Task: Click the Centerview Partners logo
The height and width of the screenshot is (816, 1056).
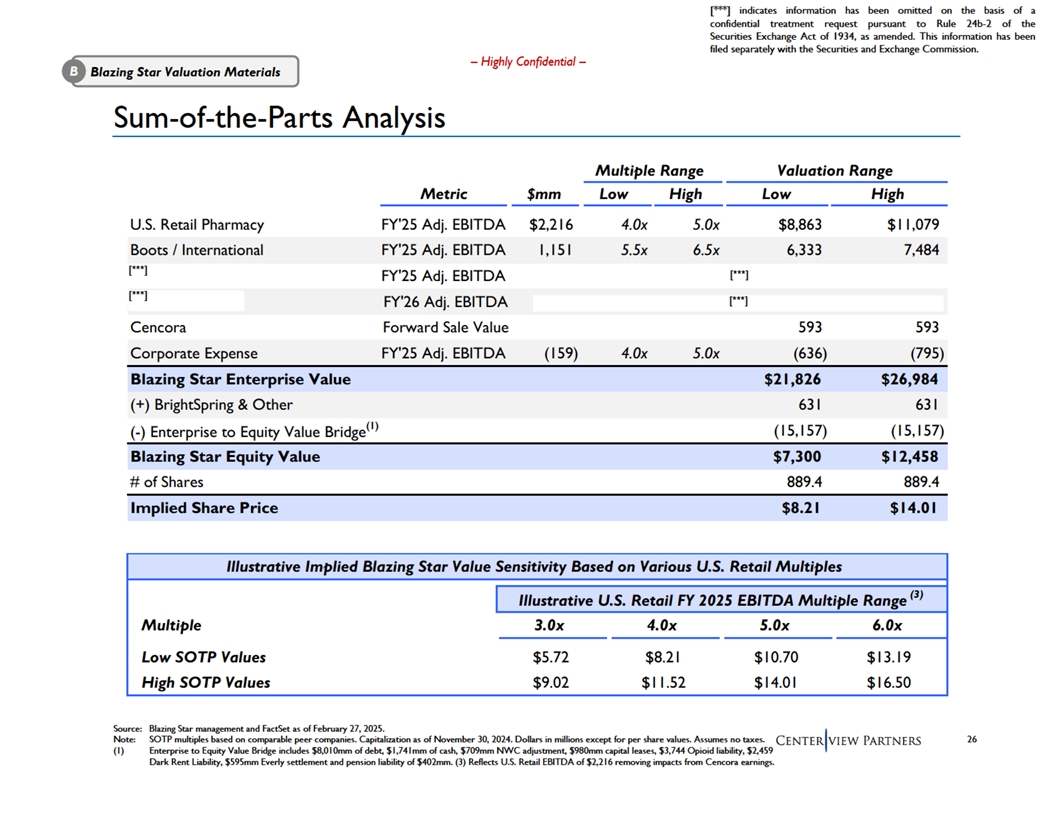Action: [849, 741]
